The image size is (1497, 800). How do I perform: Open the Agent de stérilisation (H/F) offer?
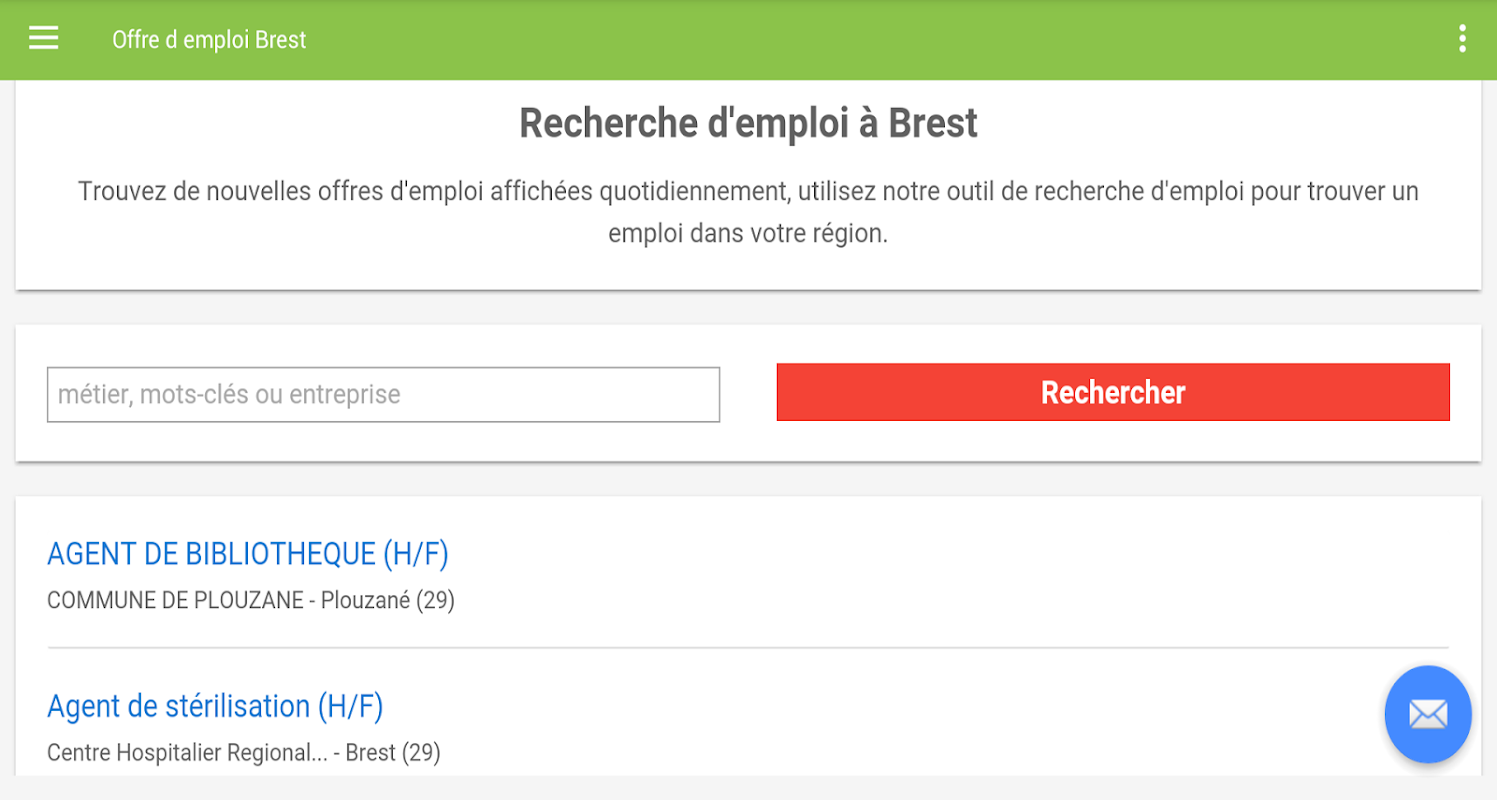[x=215, y=707]
